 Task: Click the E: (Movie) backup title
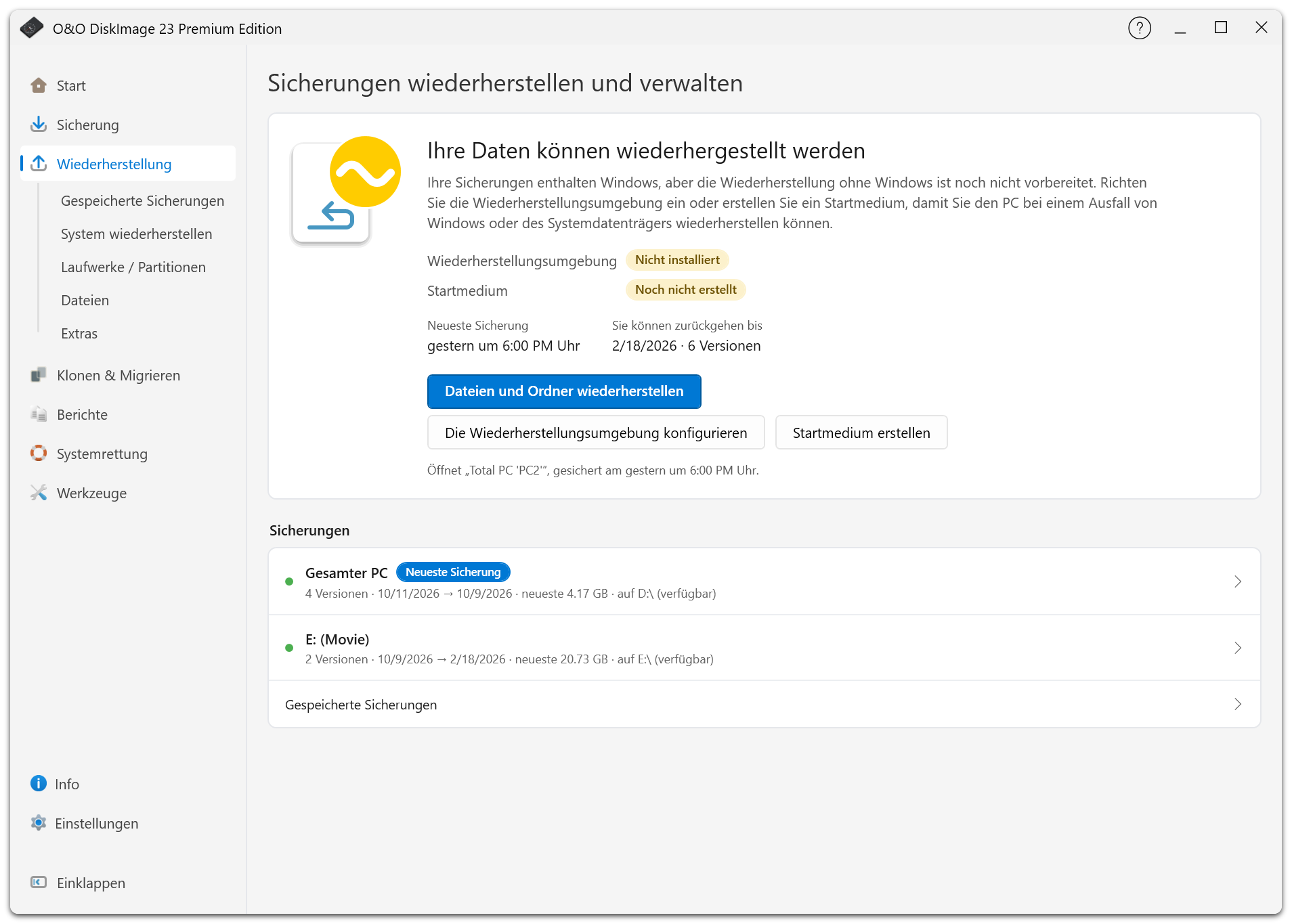tap(337, 639)
